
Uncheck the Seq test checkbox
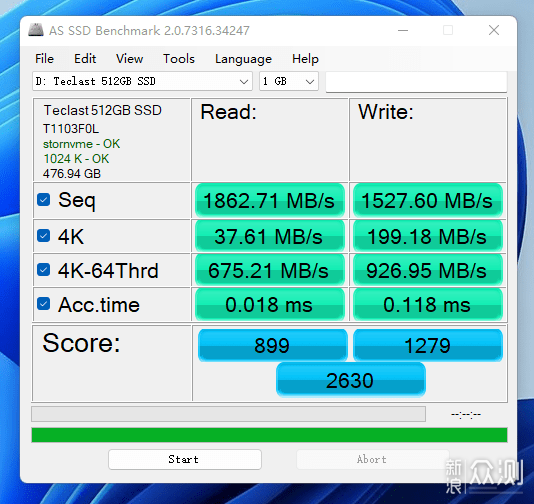tap(44, 200)
